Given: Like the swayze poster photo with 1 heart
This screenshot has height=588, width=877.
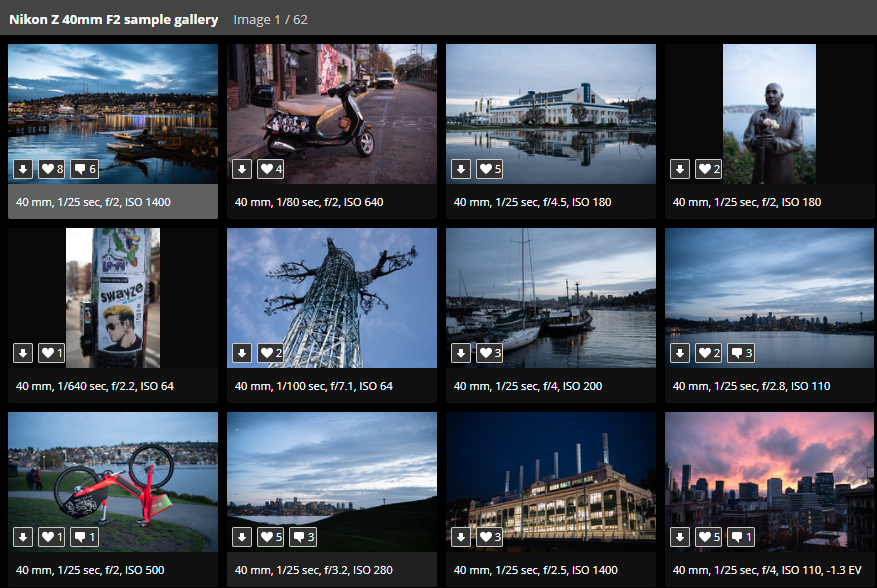Looking at the screenshot, I should [x=51, y=352].
